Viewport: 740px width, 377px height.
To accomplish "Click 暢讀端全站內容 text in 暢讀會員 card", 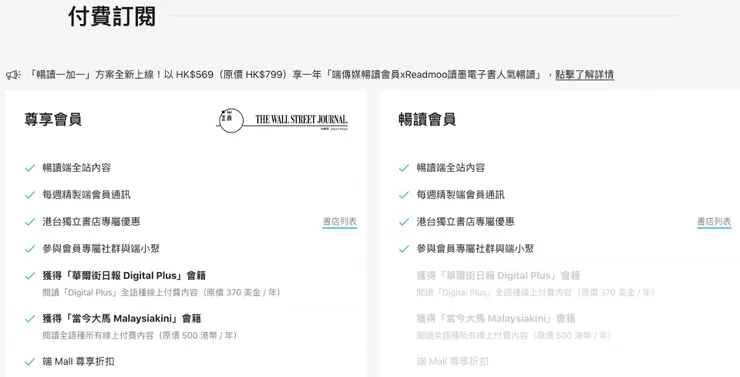I will click(451, 168).
